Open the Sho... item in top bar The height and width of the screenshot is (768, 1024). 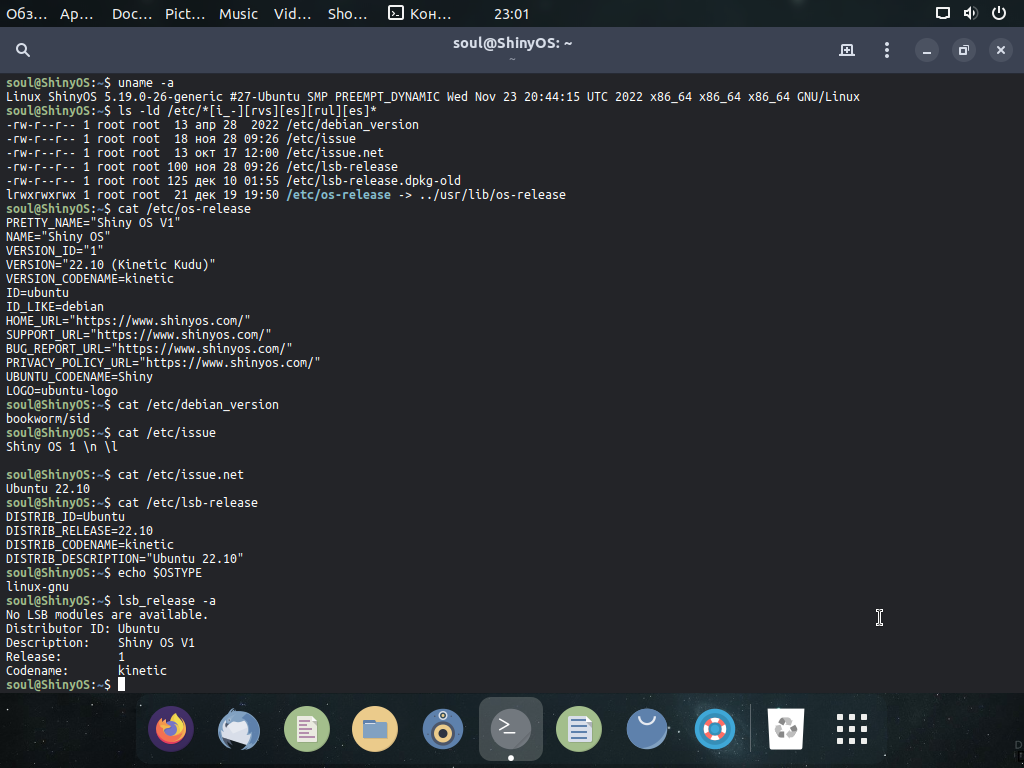pyautogui.click(x=347, y=14)
